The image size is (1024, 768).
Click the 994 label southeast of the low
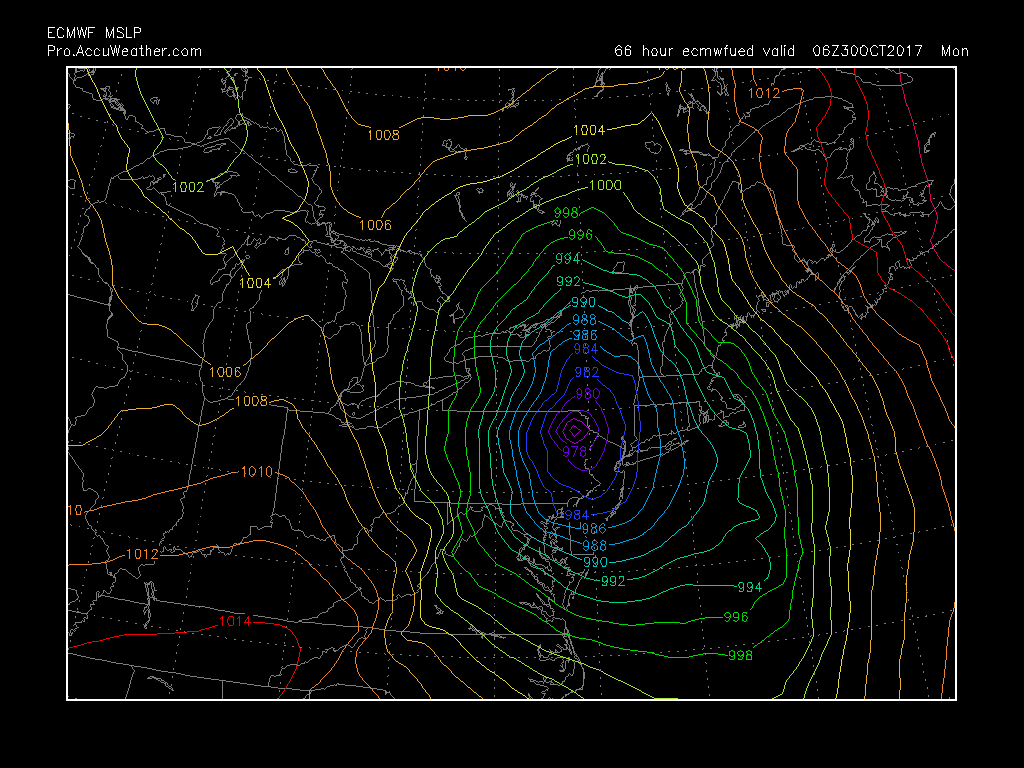click(749, 587)
